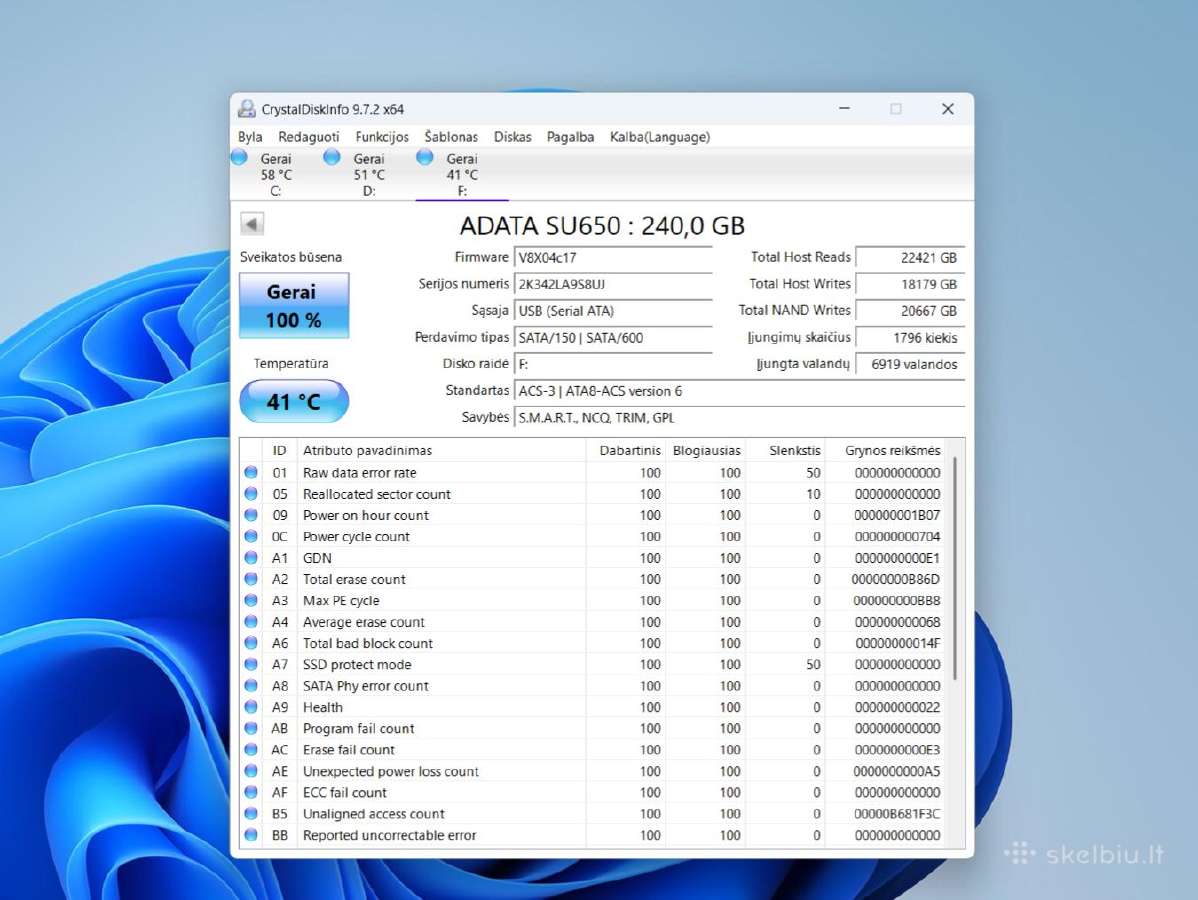Click the status icon for Power cycle count
The image size is (1198, 900).
[x=251, y=536]
